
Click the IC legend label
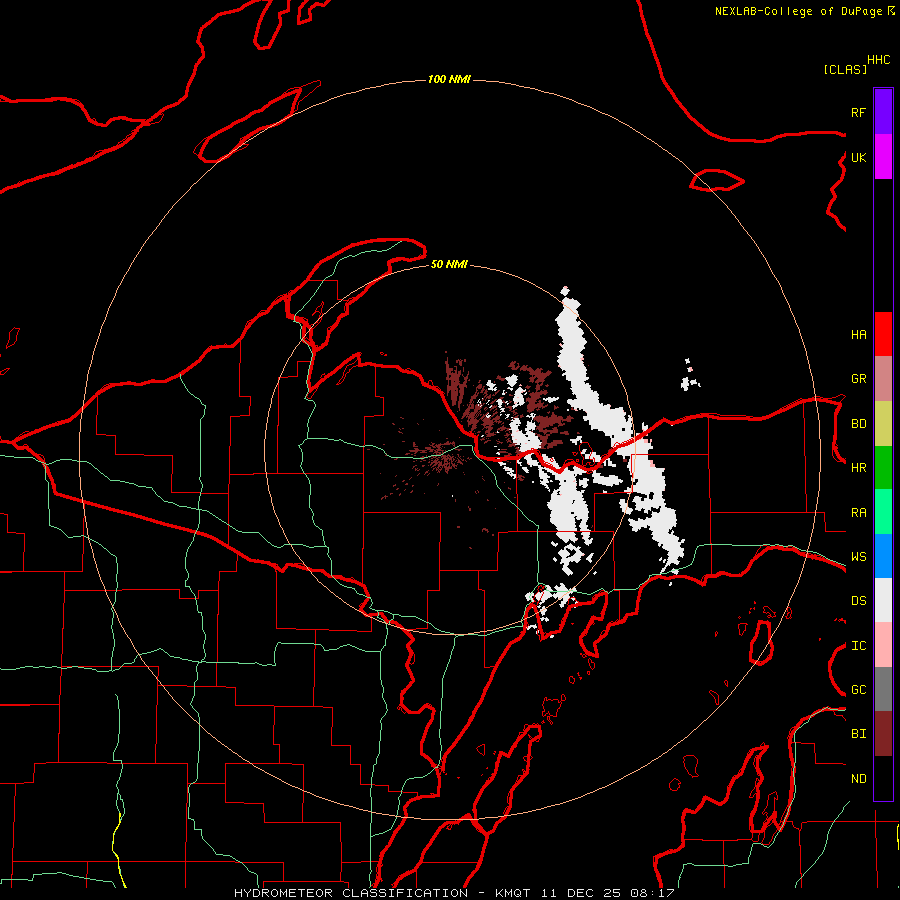click(x=859, y=646)
